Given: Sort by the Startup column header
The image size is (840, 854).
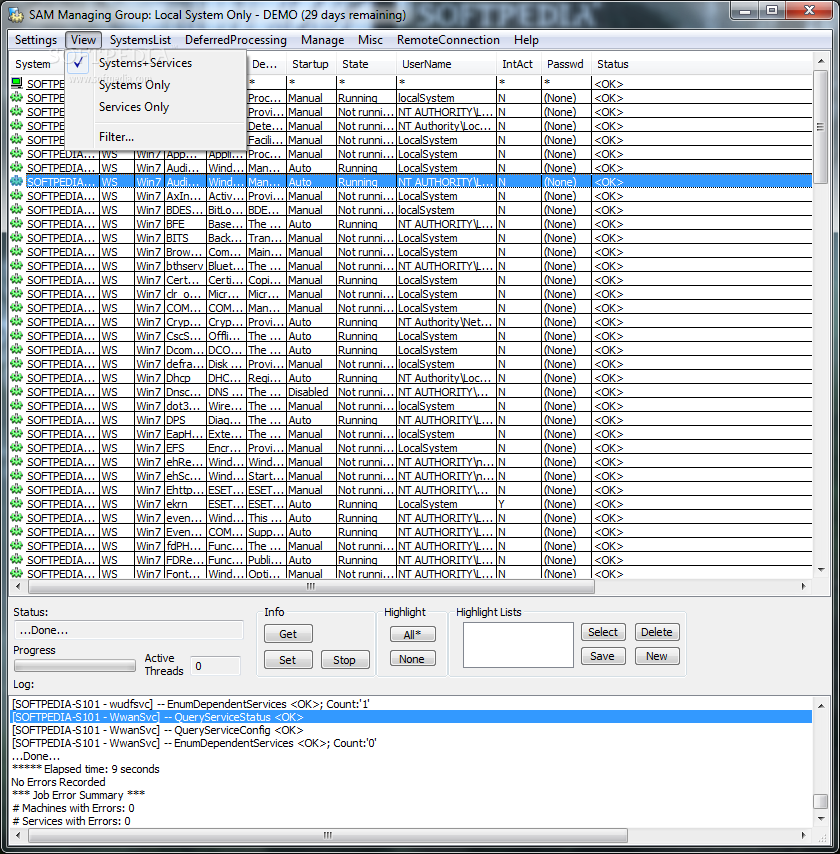Looking at the screenshot, I should pyautogui.click(x=311, y=64).
